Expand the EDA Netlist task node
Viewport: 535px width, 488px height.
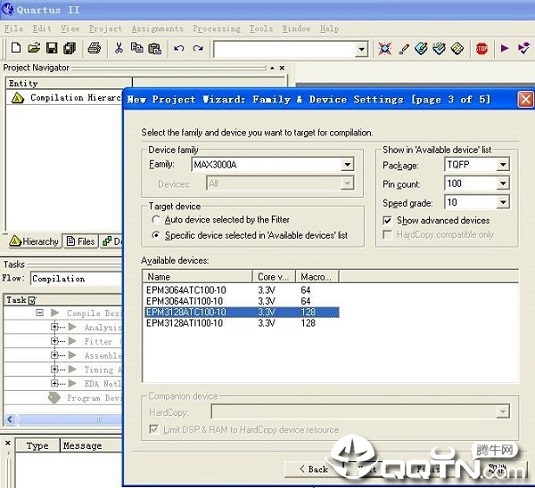point(54,383)
